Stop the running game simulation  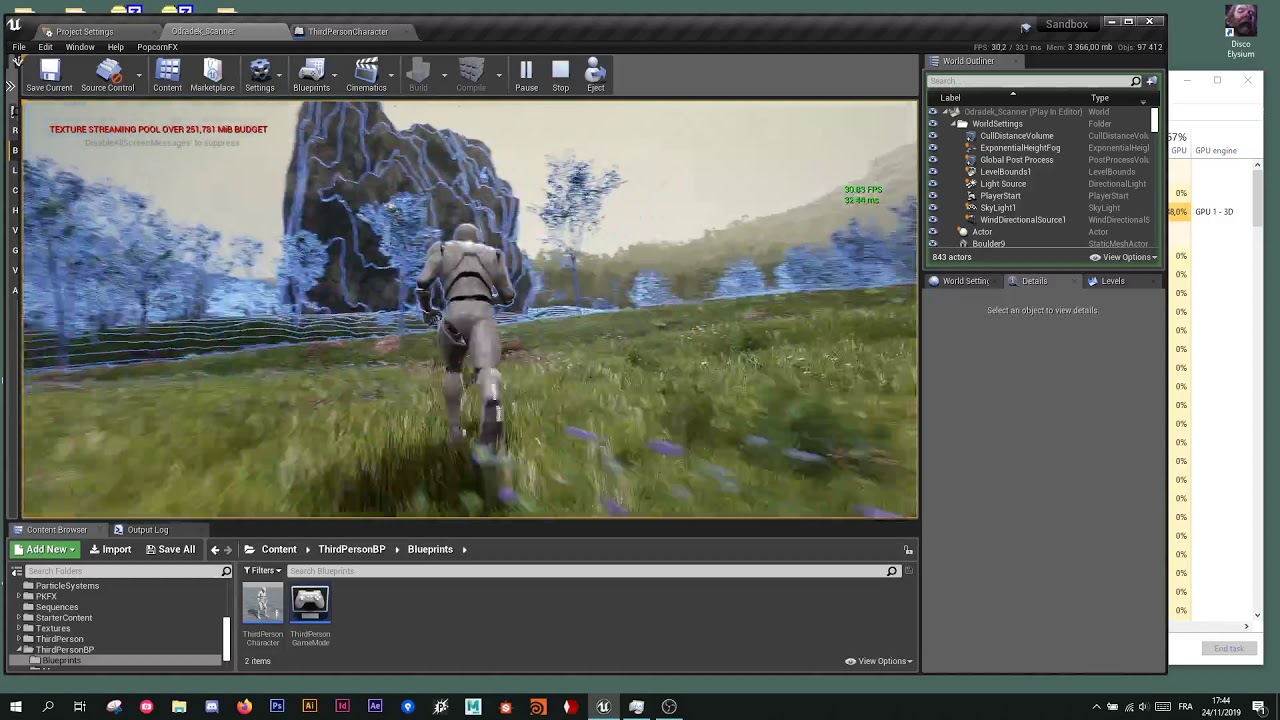pyautogui.click(x=560, y=74)
